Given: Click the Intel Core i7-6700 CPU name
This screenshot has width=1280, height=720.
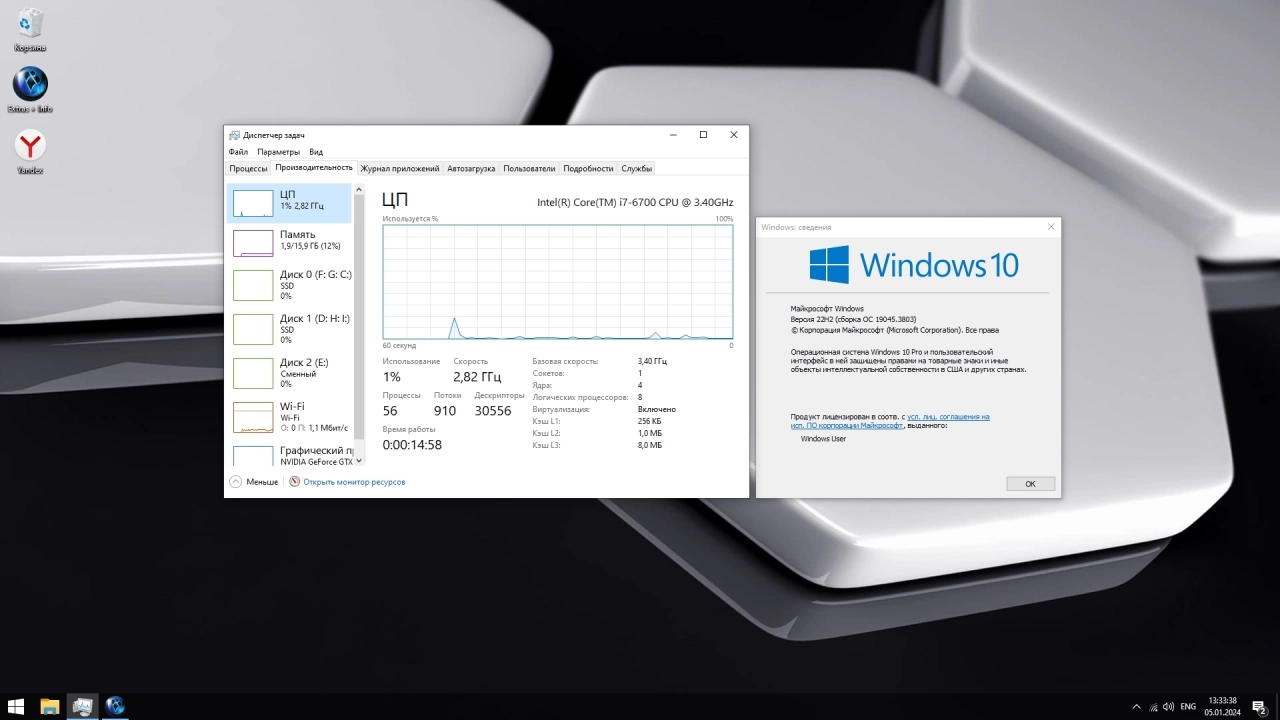Looking at the screenshot, I should [635, 202].
